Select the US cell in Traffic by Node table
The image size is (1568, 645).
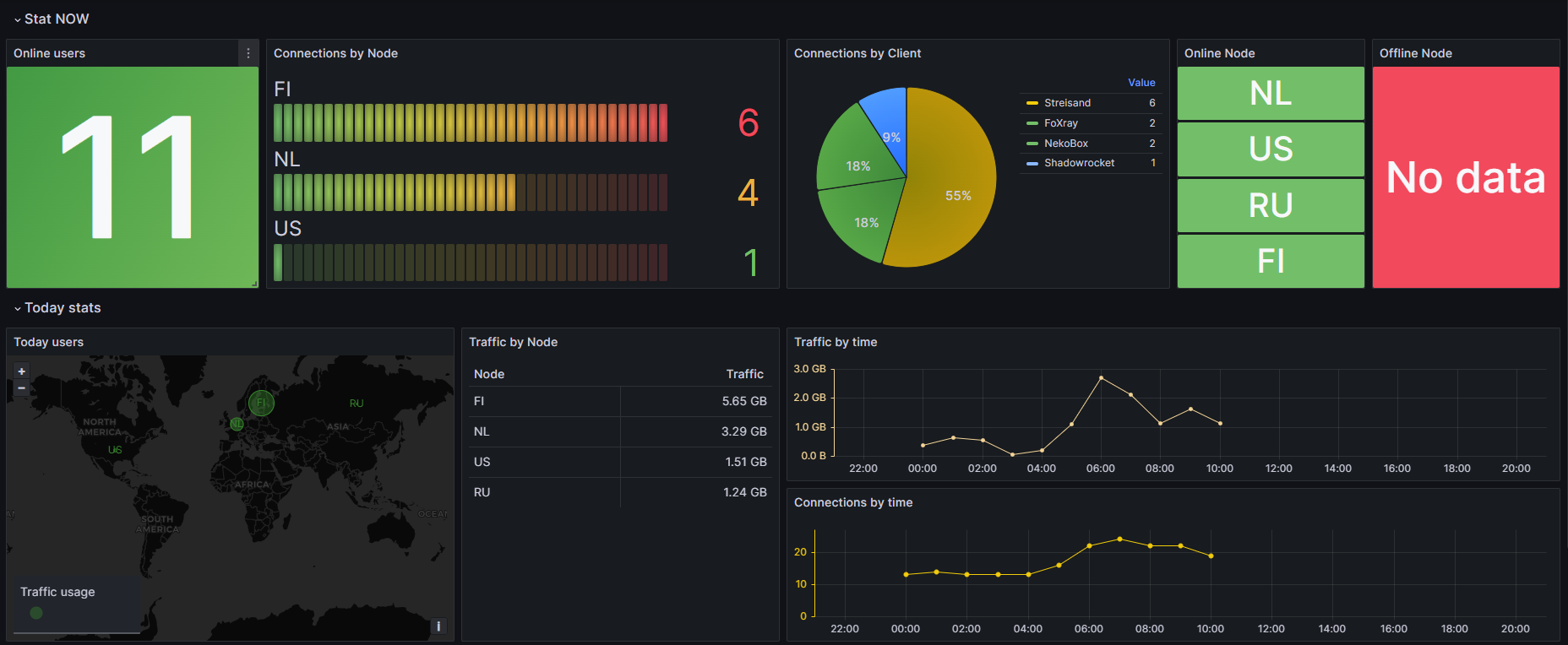pos(544,463)
